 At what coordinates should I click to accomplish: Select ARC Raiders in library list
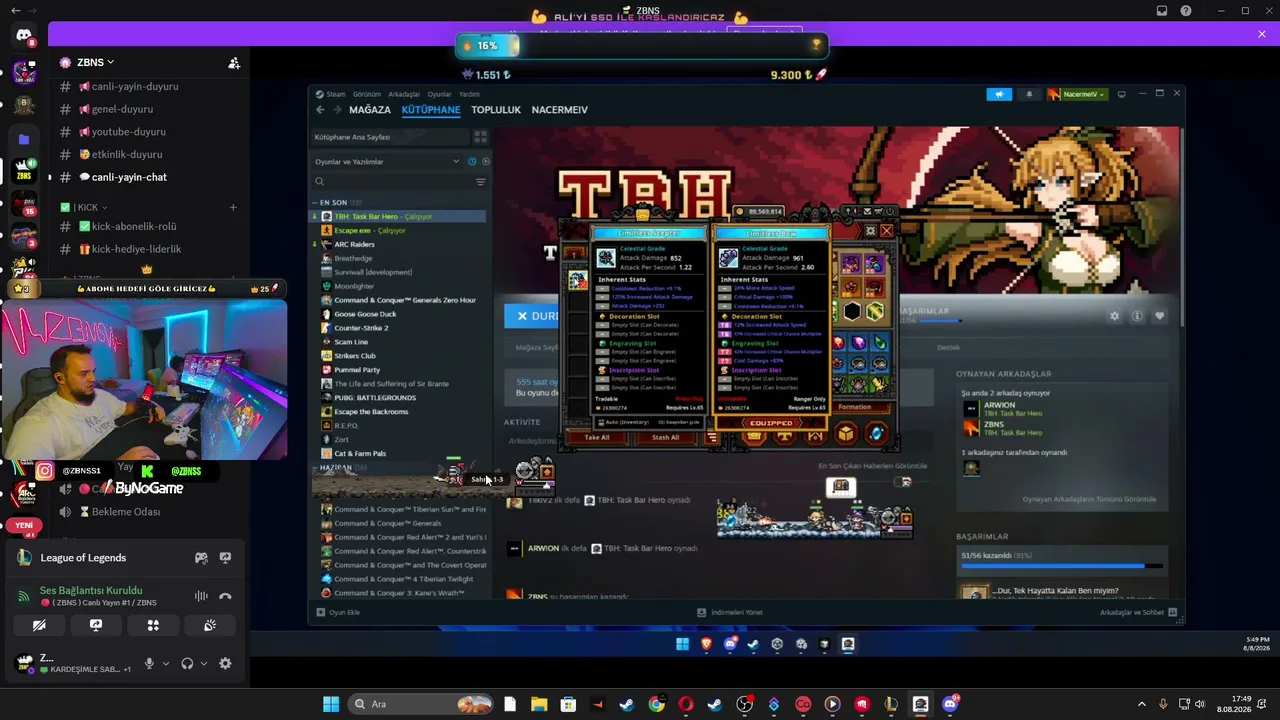pos(355,244)
